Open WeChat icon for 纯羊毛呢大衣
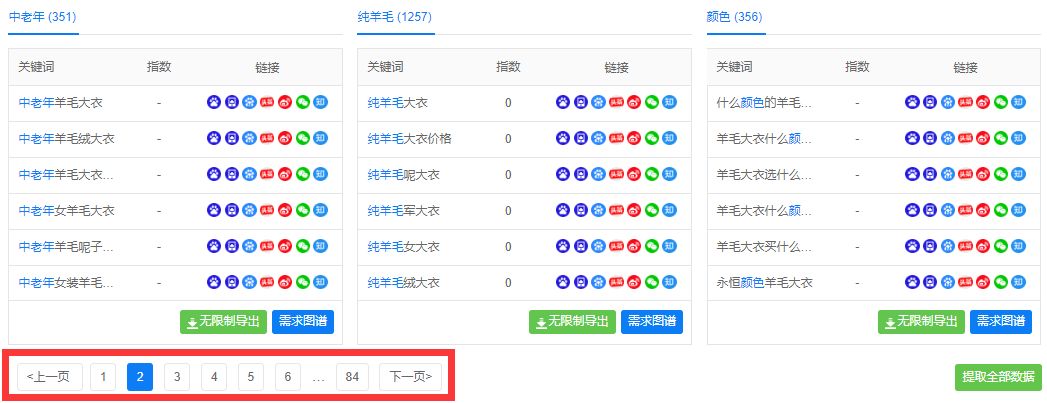This screenshot has height=403, width=1047. [x=652, y=174]
